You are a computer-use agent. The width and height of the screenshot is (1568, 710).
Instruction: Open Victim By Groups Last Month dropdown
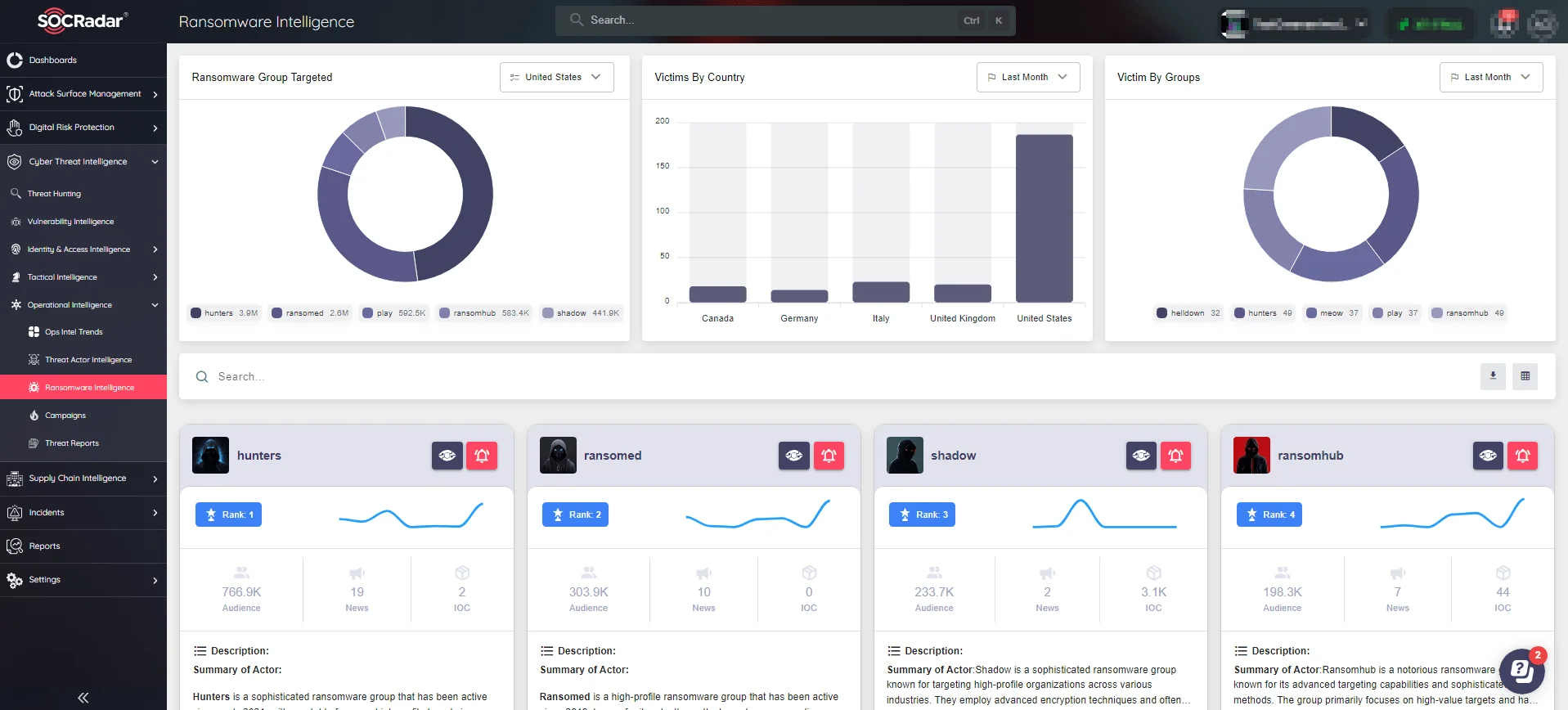coord(1490,77)
